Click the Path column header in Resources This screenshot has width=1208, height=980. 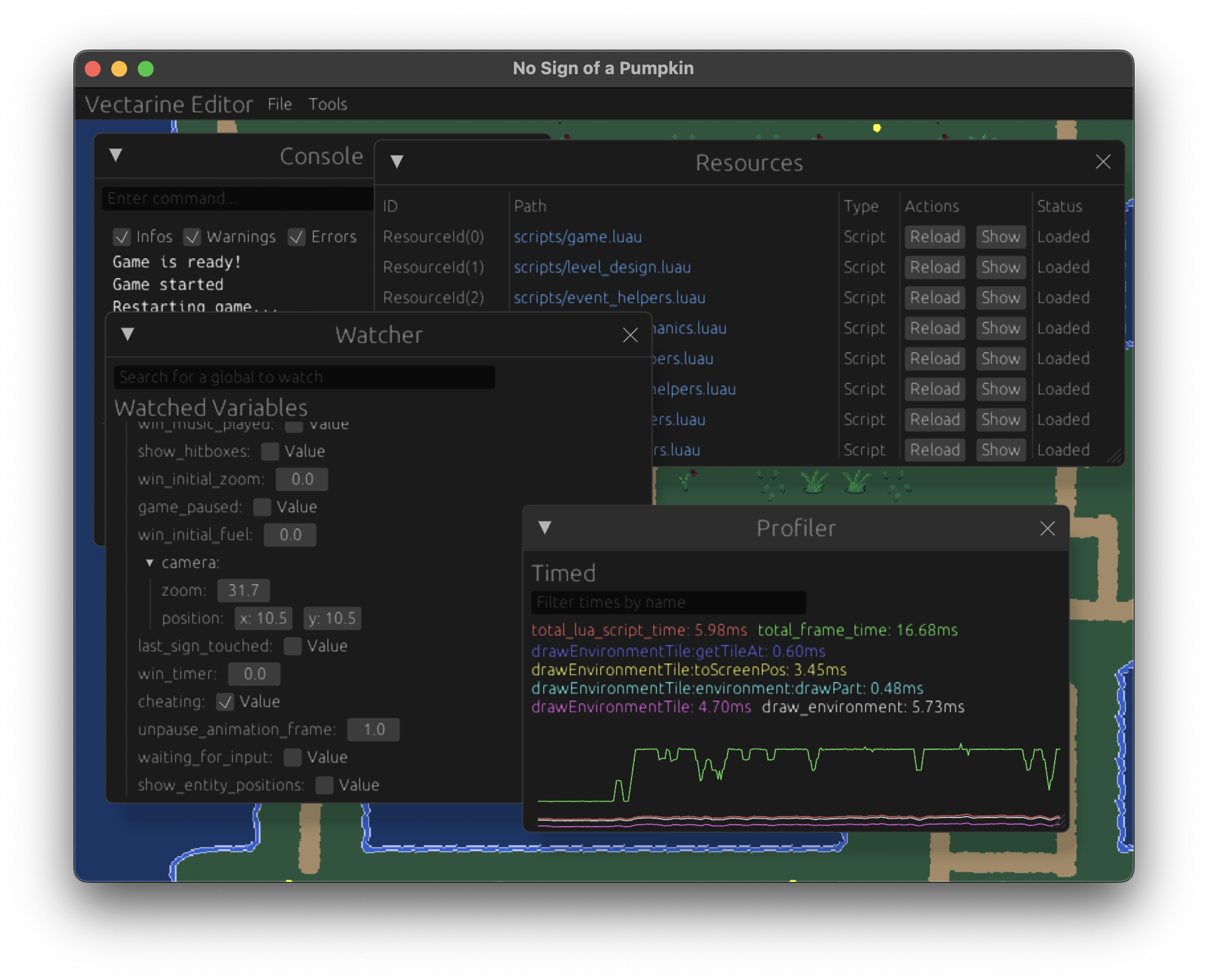click(x=530, y=207)
